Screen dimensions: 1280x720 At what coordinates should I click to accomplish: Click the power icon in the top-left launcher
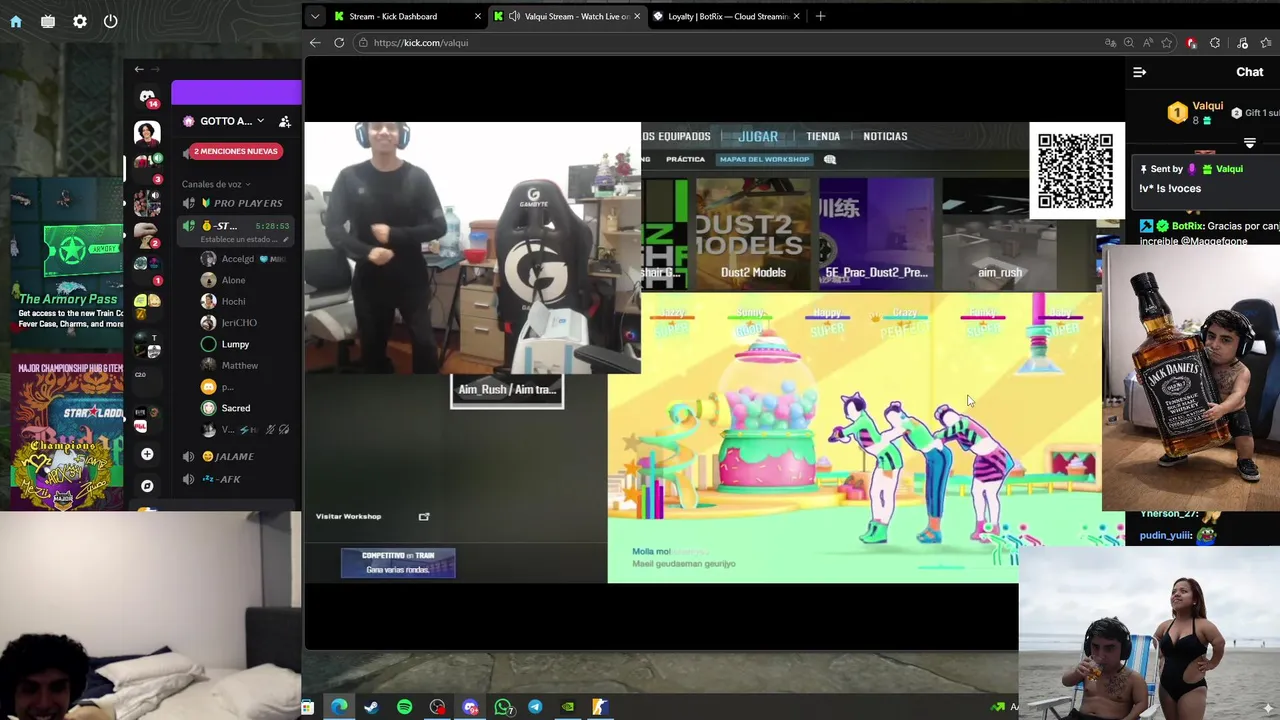pyautogui.click(x=111, y=21)
